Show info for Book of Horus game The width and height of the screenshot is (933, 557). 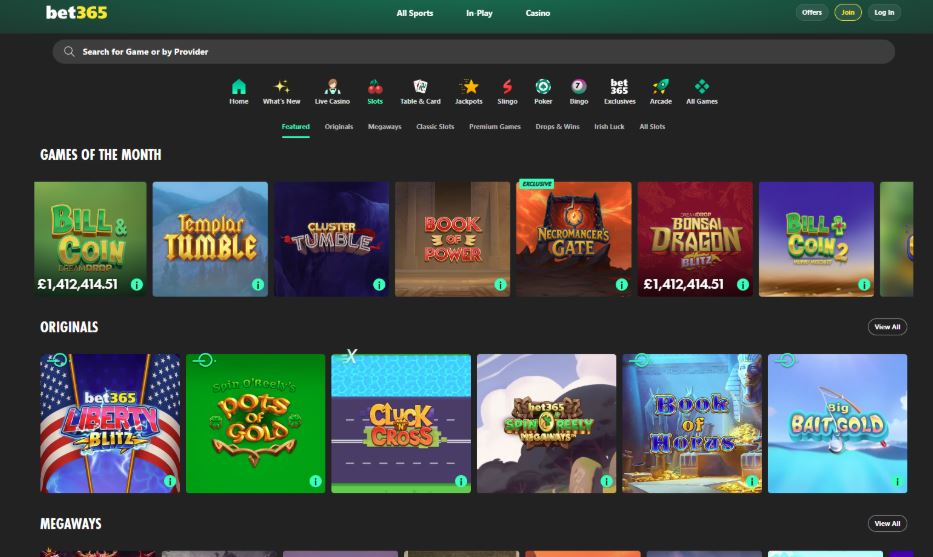pos(752,481)
